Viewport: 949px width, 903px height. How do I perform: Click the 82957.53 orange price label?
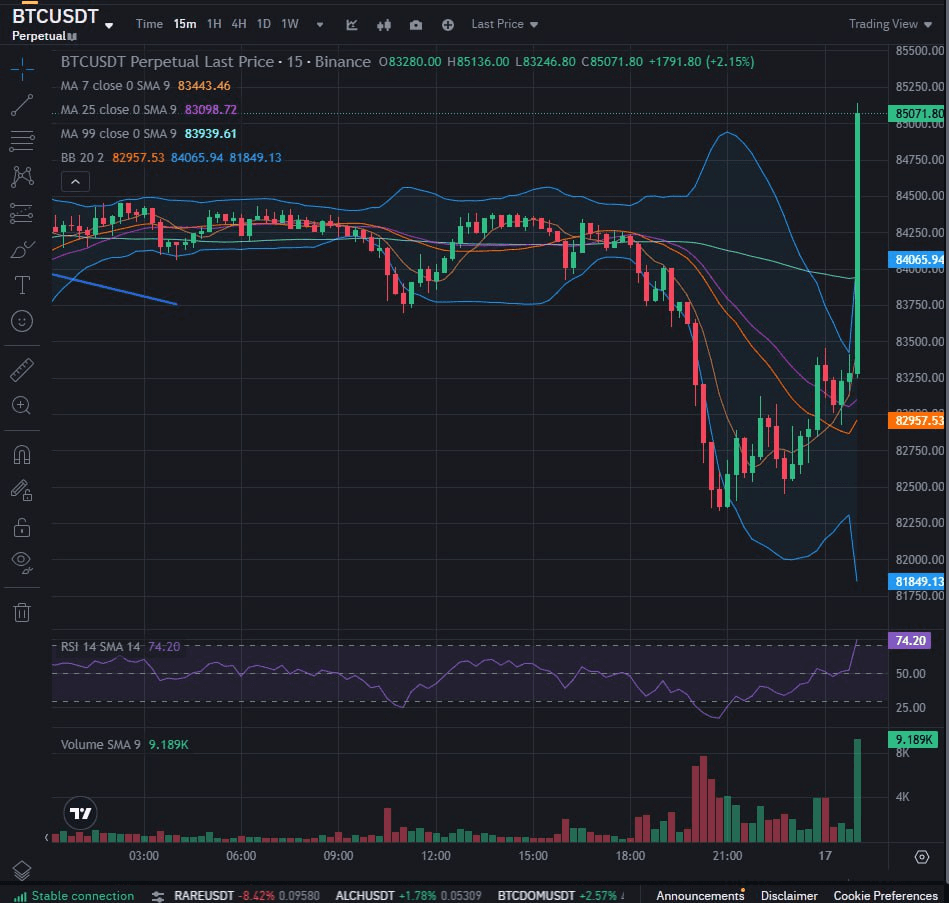pos(918,420)
